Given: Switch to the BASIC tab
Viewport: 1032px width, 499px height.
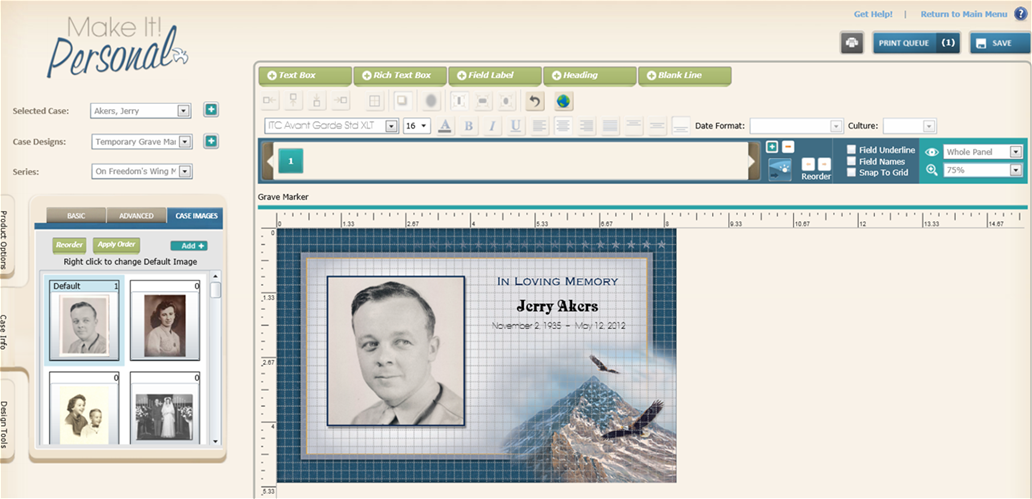Looking at the screenshot, I should pos(76,215).
